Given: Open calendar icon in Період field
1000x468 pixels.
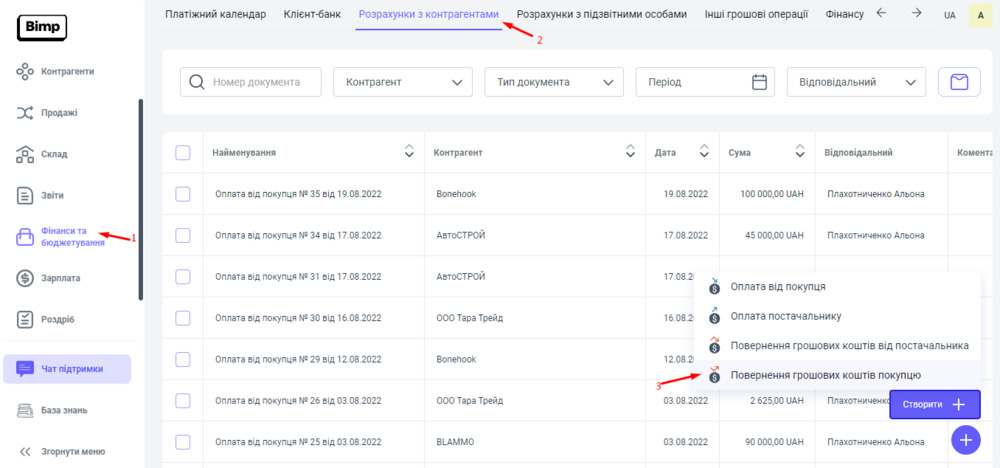Looking at the screenshot, I should pos(759,82).
